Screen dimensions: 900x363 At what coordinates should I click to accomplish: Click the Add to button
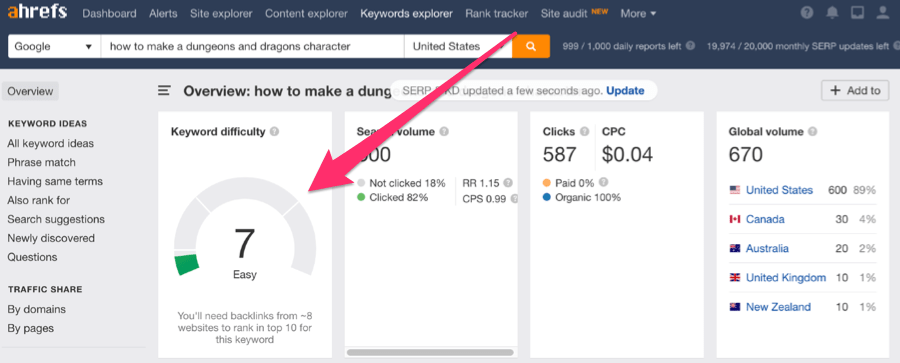855,91
